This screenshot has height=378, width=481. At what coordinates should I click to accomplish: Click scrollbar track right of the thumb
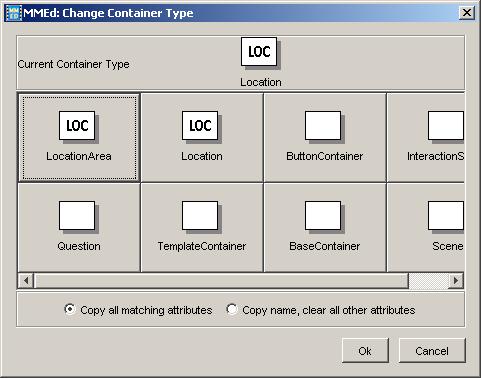coord(428,281)
